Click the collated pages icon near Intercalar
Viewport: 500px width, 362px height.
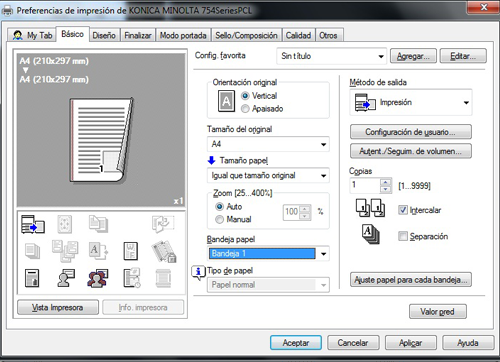point(370,208)
